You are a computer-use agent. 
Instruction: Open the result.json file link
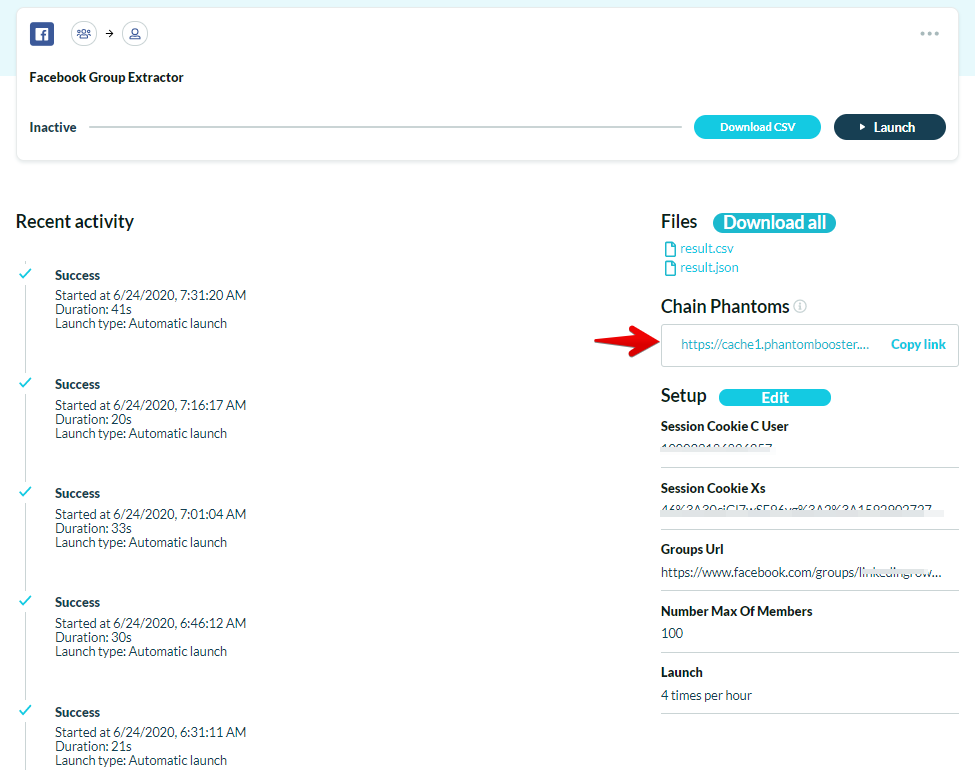pyautogui.click(x=709, y=268)
